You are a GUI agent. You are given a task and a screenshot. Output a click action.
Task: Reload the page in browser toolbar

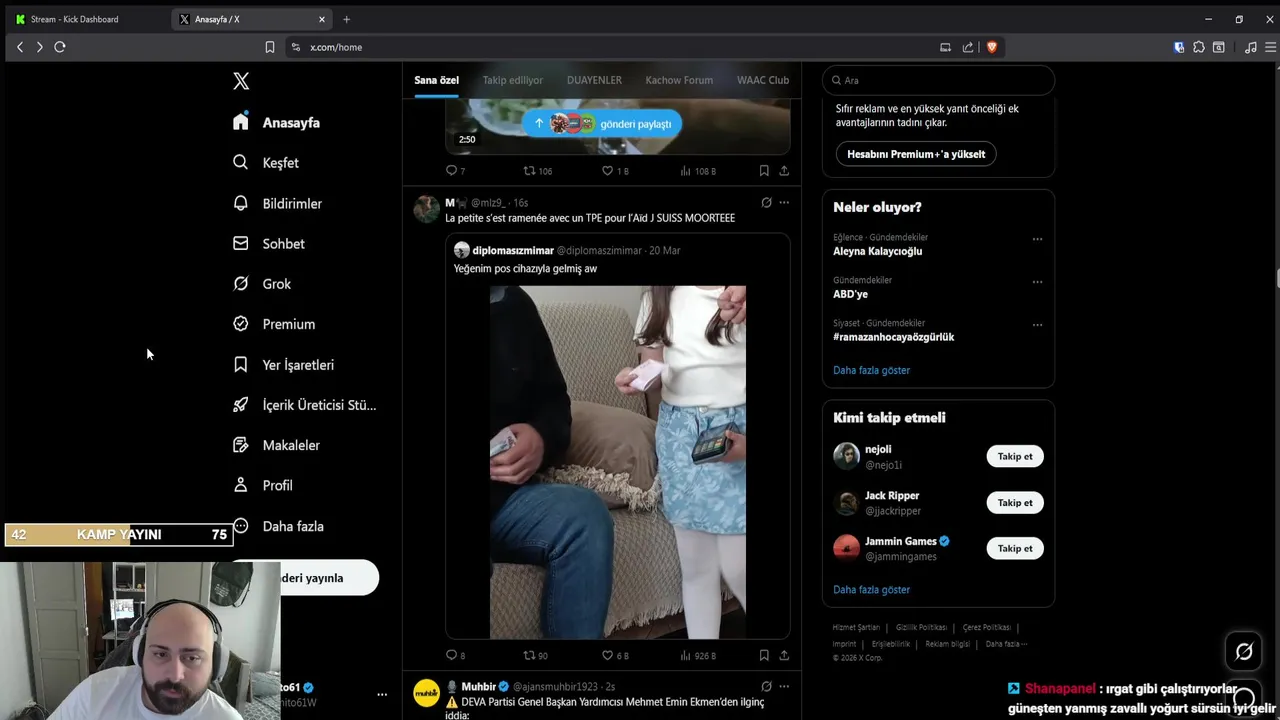(60, 47)
